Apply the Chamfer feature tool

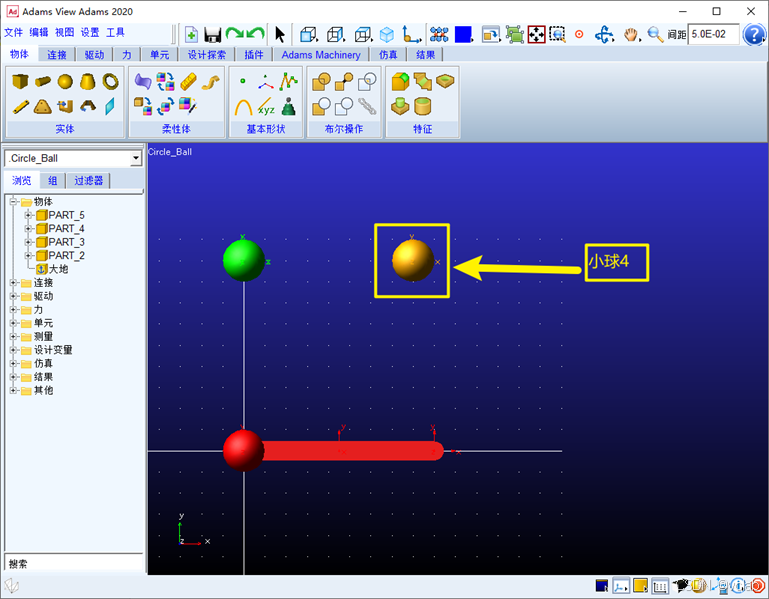pyautogui.click(x=423, y=81)
